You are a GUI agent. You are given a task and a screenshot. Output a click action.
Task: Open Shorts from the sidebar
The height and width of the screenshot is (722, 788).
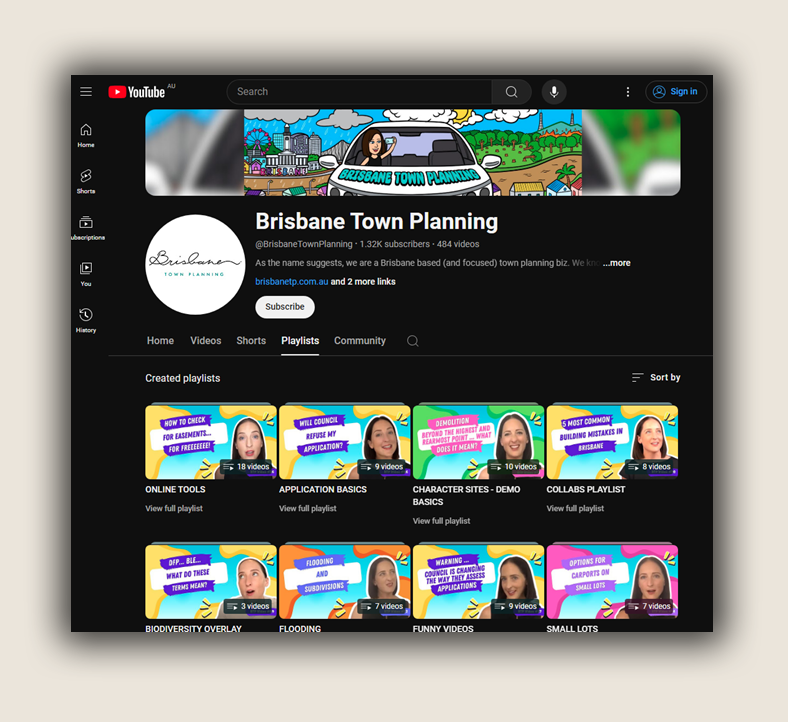[86, 181]
